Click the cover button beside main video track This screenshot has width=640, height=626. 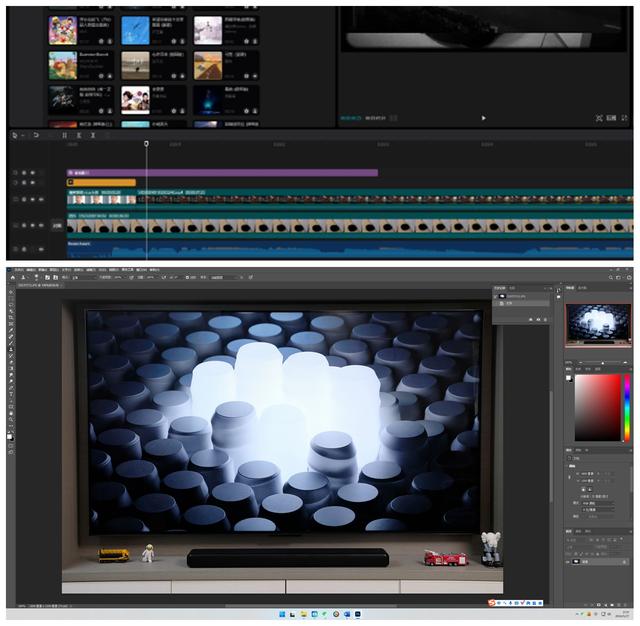point(58,225)
